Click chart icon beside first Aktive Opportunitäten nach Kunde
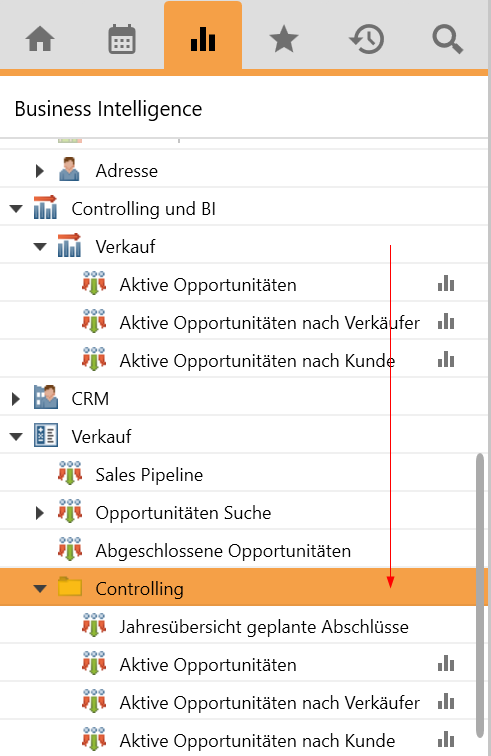This screenshot has width=491, height=756. (446, 360)
